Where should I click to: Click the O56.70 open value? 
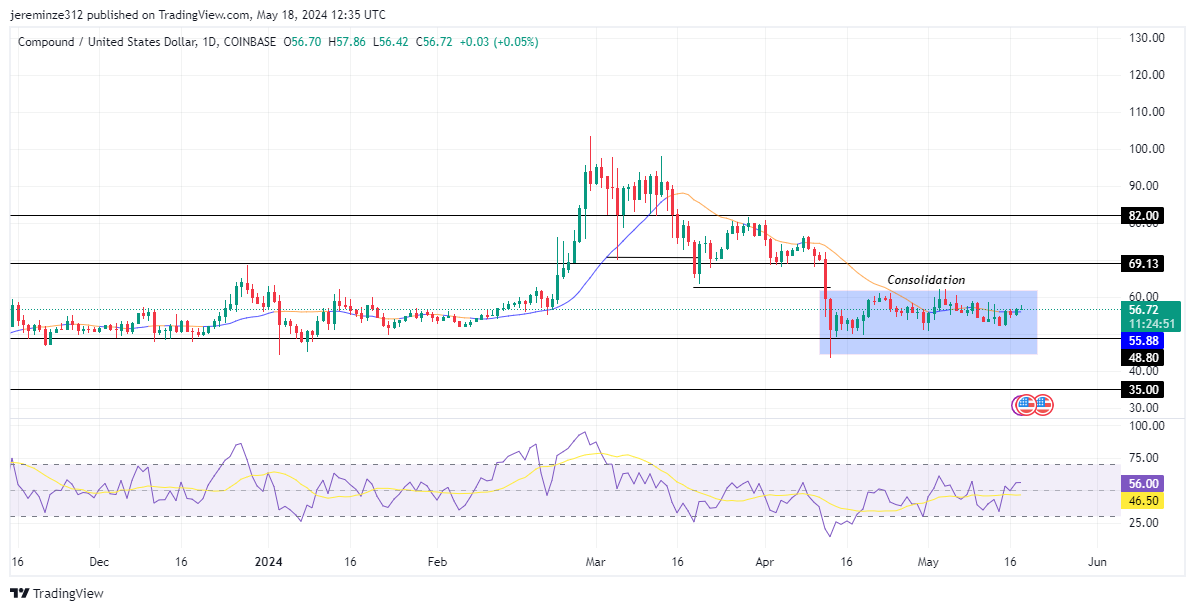pyautogui.click(x=304, y=42)
